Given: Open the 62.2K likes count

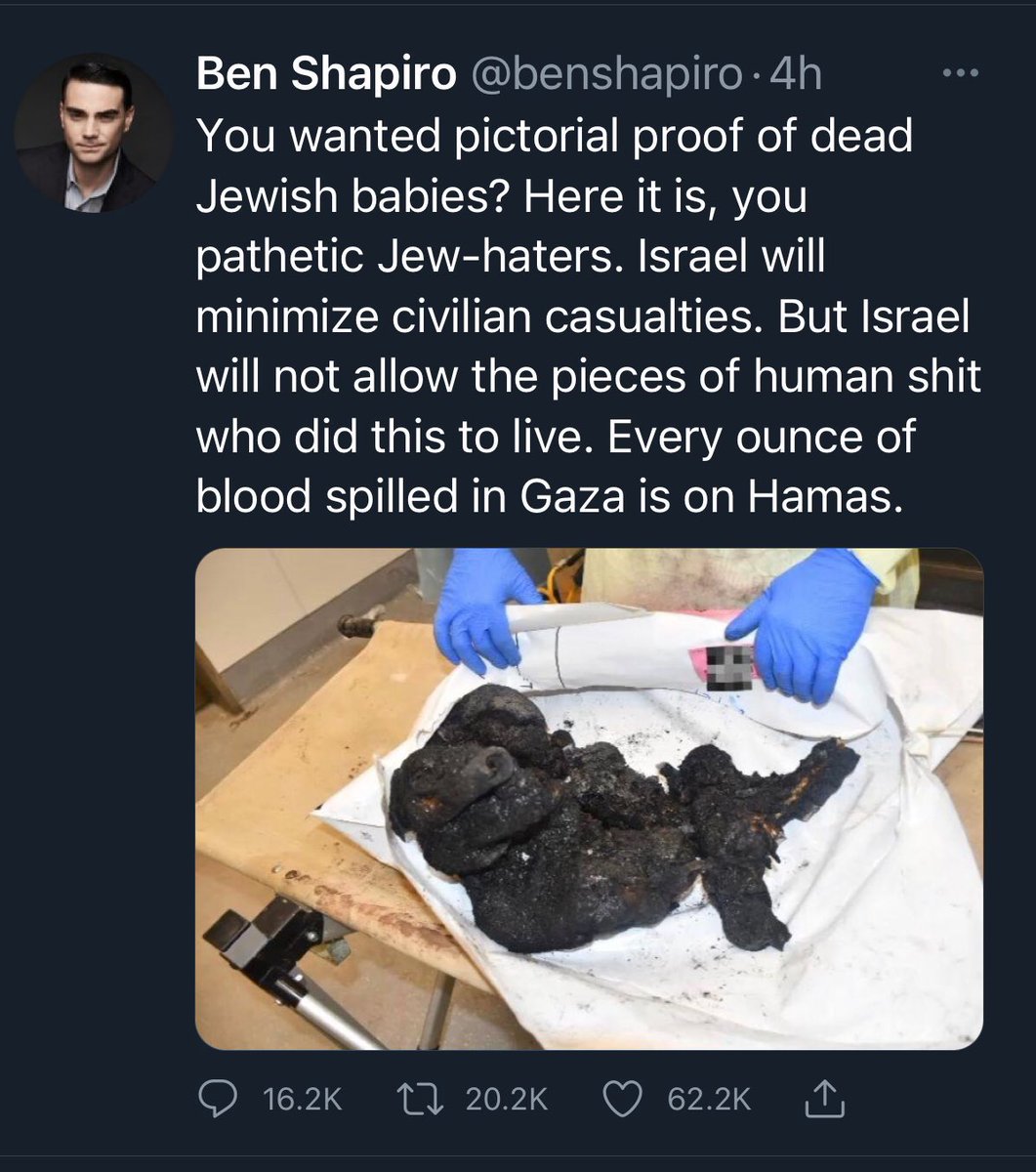Looking at the screenshot, I should (x=709, y=1100).
